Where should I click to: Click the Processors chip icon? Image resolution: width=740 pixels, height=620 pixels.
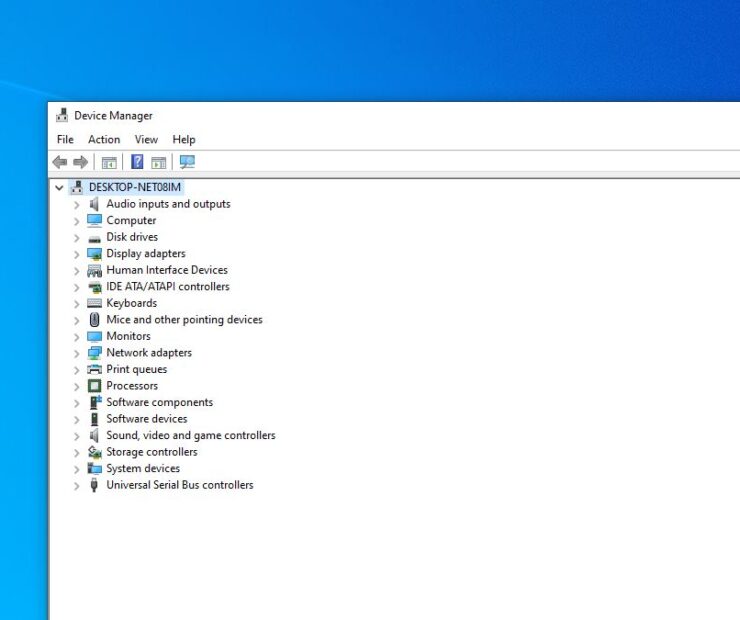tap(94, 386)
